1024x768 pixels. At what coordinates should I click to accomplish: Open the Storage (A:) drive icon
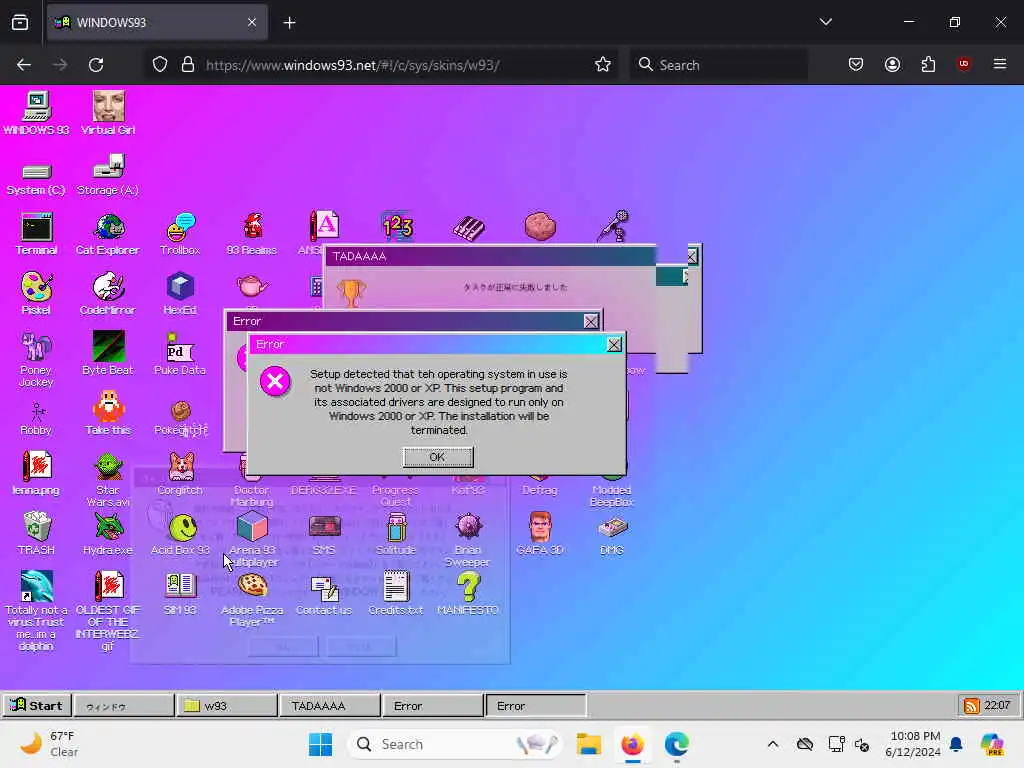(108, 175)
